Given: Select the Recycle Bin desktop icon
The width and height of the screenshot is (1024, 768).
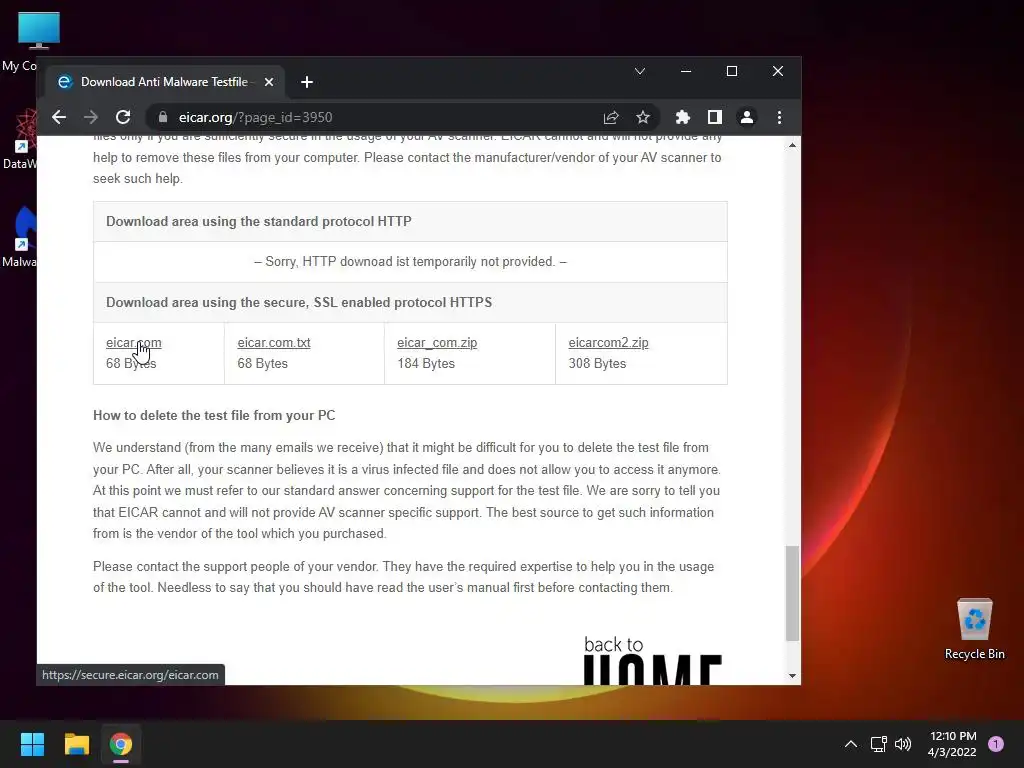Looking at the screenshot, I should point(974,629).
